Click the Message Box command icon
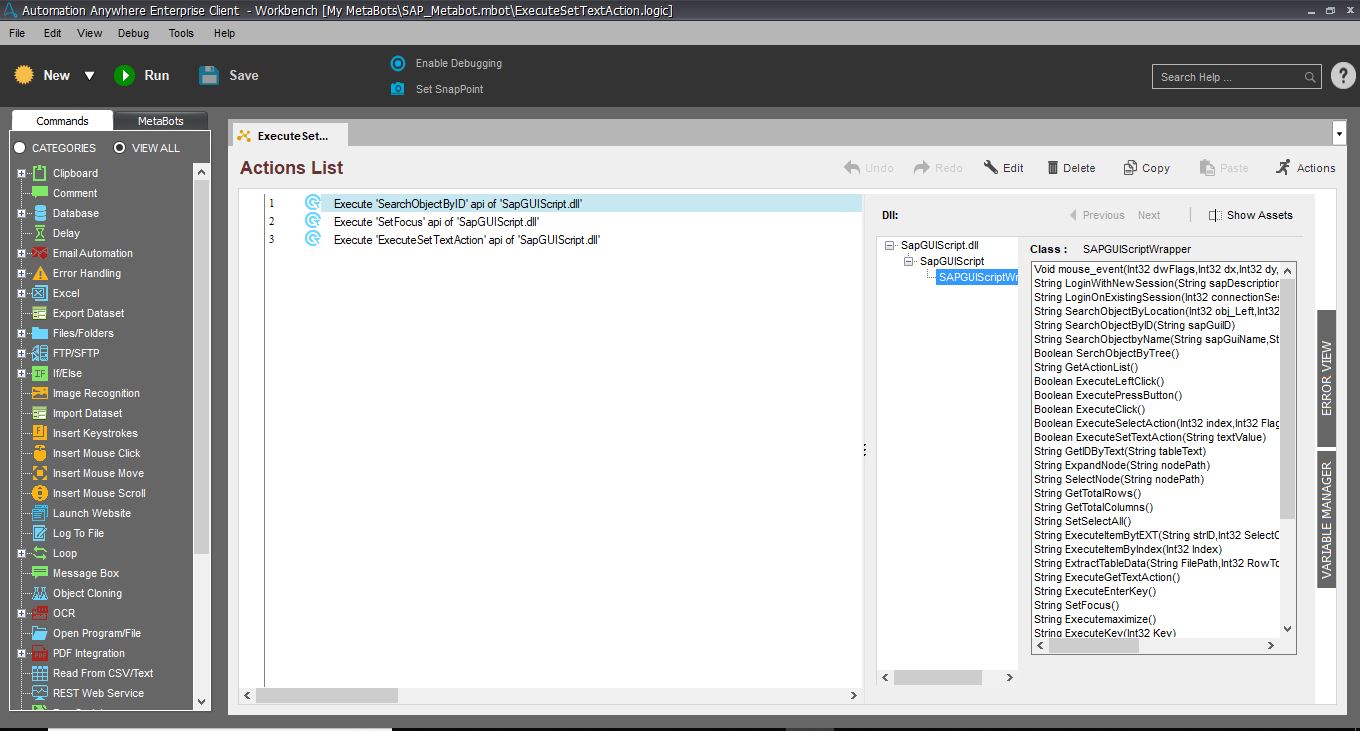The width and height of the screenshot is (1360, 731). click(40, 573)
